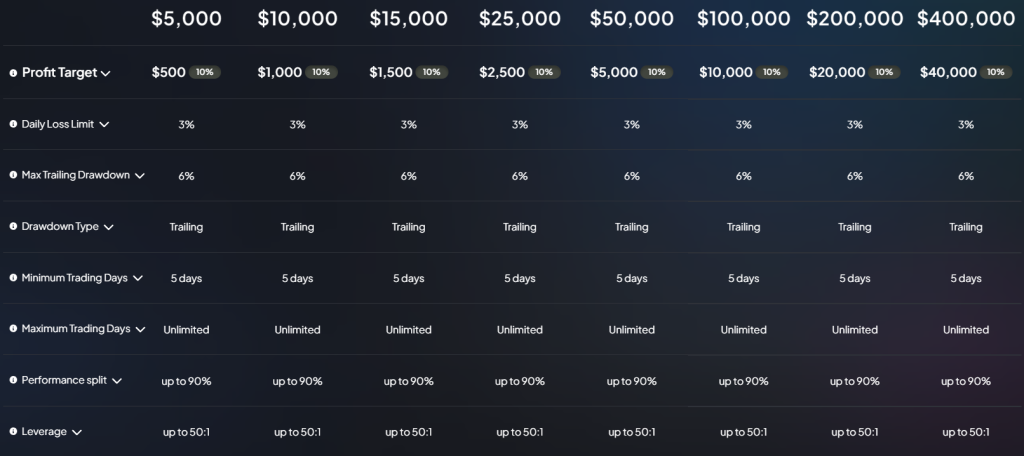Image resolution: width=1024 pixels, height=456 pixels.
Task: Click info icon beside Minimum Trading Days
Action: click(x=13, y=278)
